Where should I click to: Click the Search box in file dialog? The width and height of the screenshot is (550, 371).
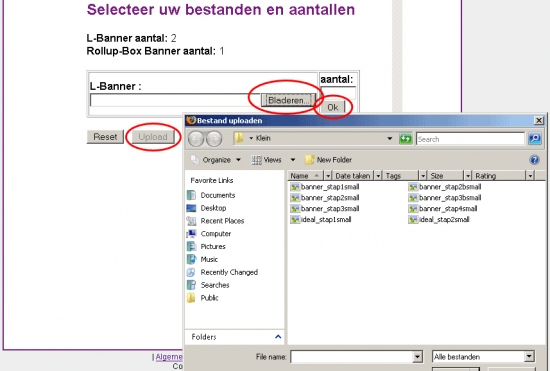470,139
